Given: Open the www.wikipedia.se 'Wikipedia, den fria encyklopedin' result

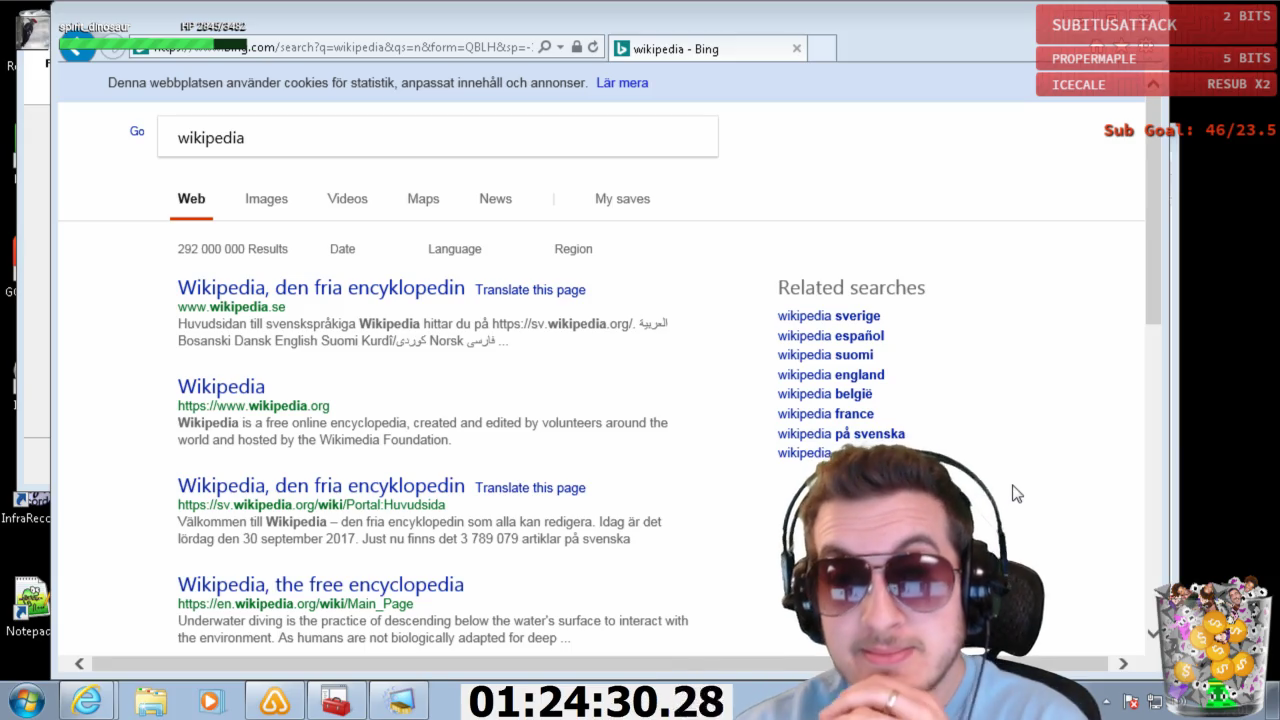Looking at the screenshot, I should pyautogui.click(x=321, y=288).
